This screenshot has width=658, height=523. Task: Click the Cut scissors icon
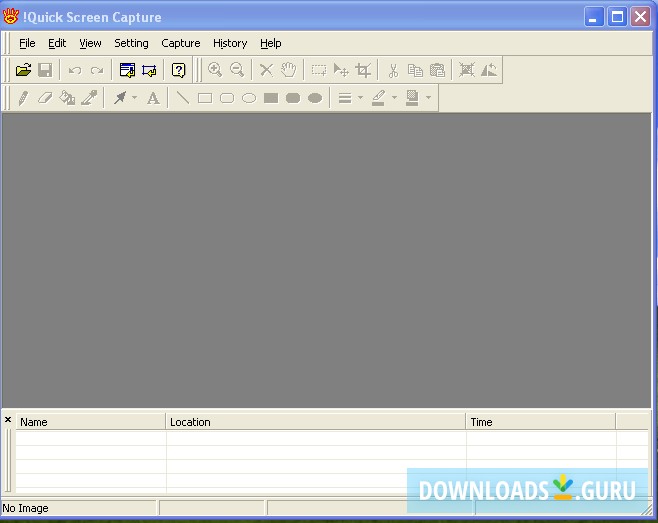coord(393,70)
